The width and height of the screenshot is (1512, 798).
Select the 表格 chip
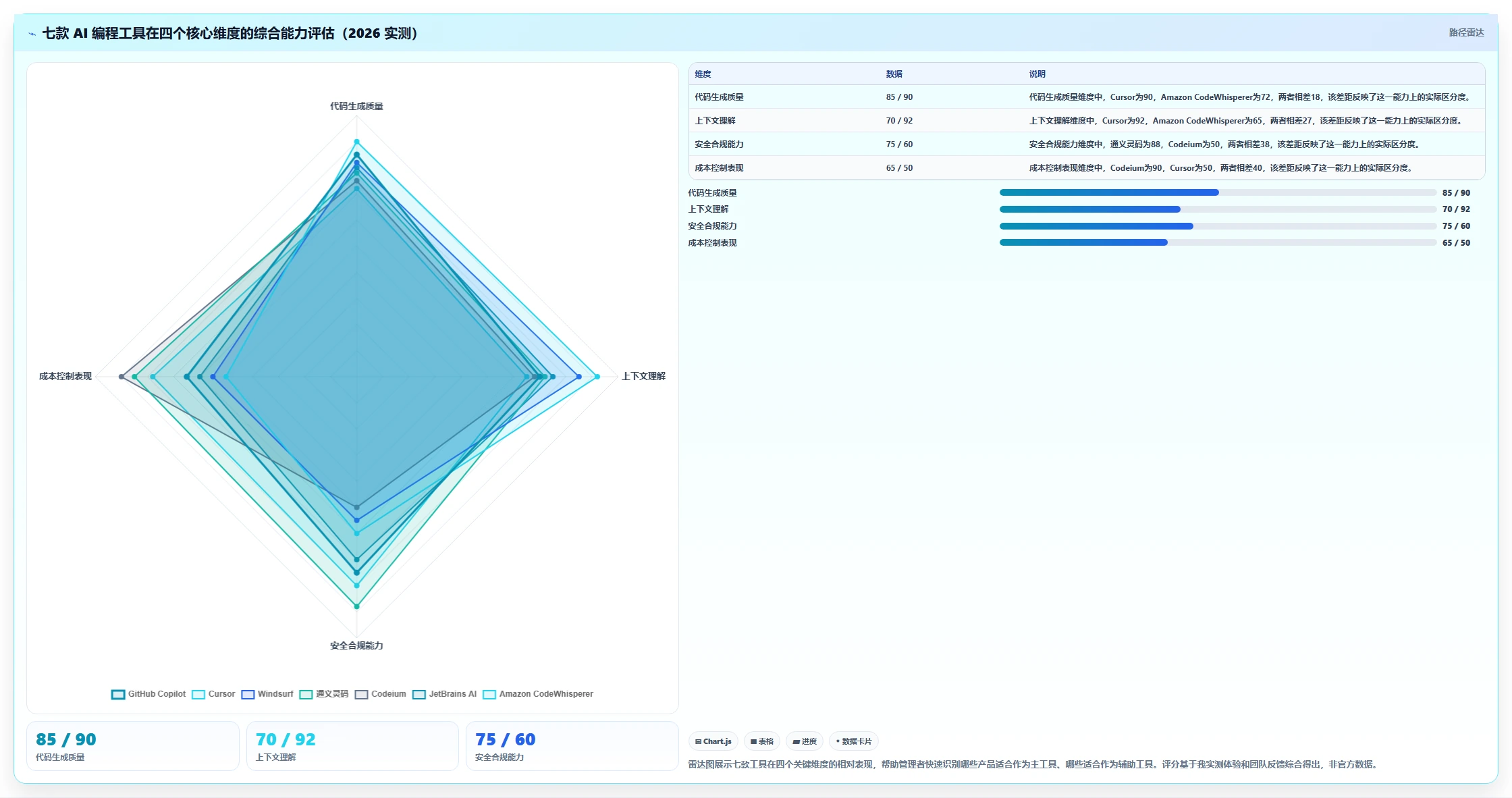(762, 741)
